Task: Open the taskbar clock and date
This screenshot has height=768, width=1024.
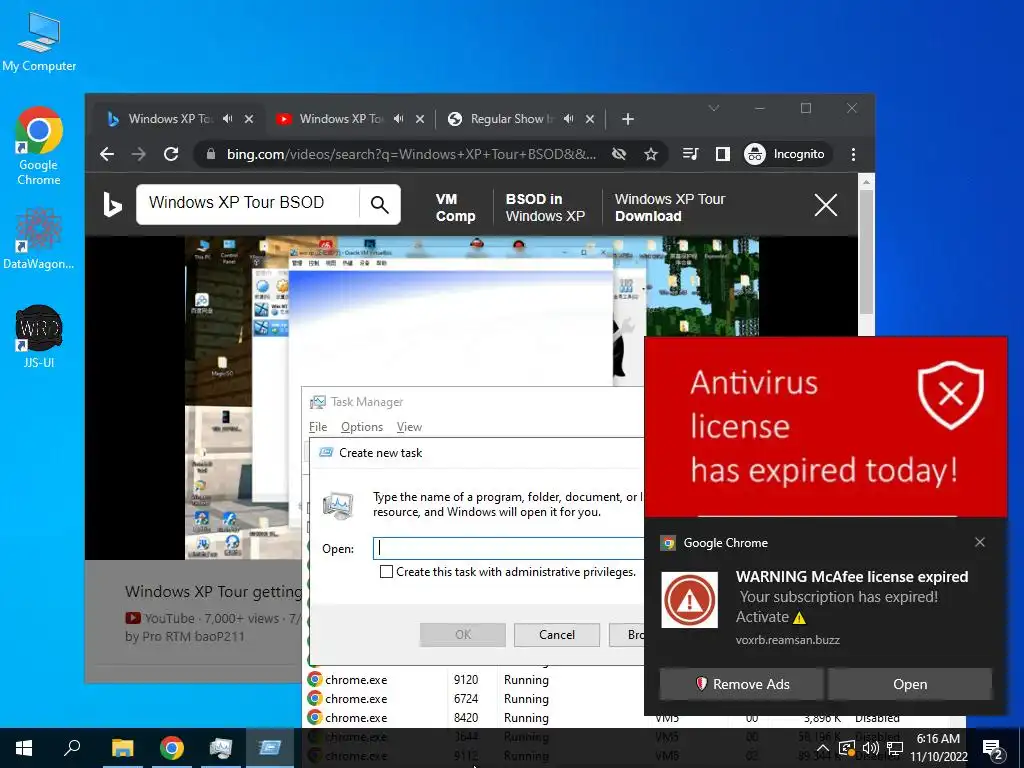Action: coord(938,748)
